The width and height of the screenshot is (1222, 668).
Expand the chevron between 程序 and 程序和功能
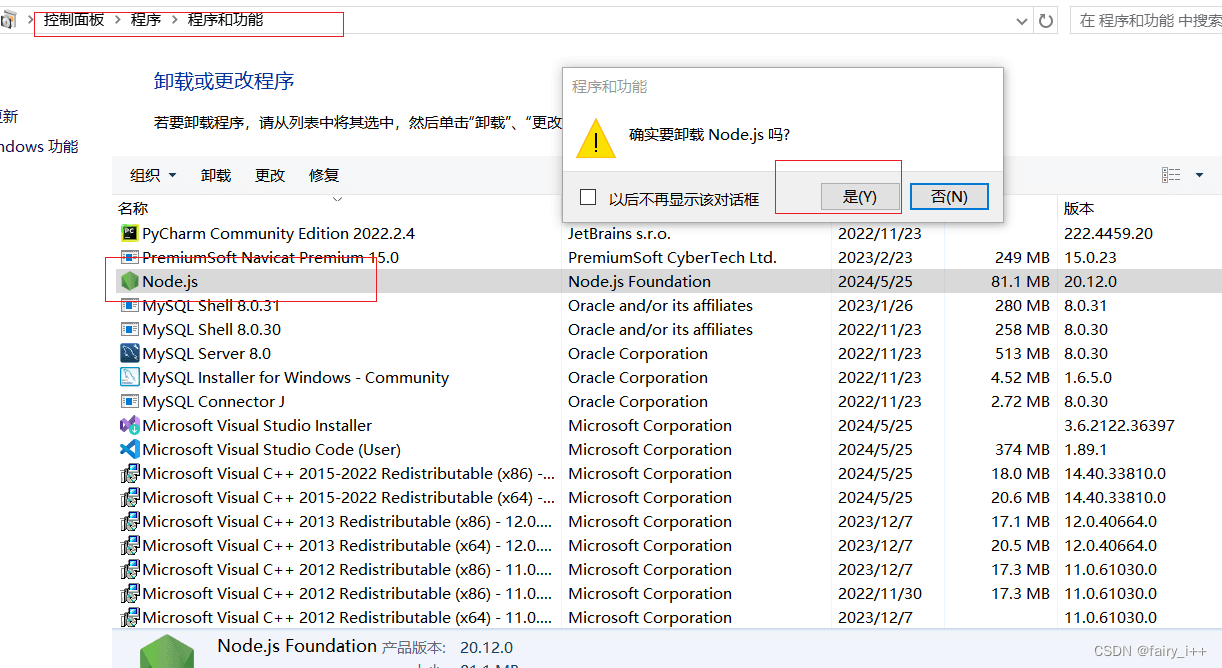pyautogui.click(x=174, y=20)
